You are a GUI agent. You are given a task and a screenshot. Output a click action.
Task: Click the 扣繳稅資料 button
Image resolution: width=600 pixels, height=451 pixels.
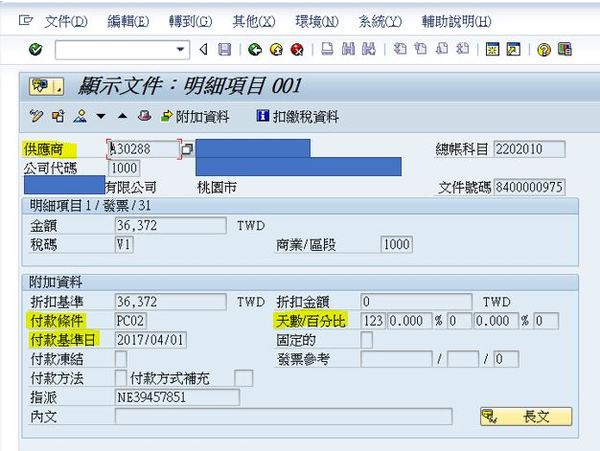point(298,117)
